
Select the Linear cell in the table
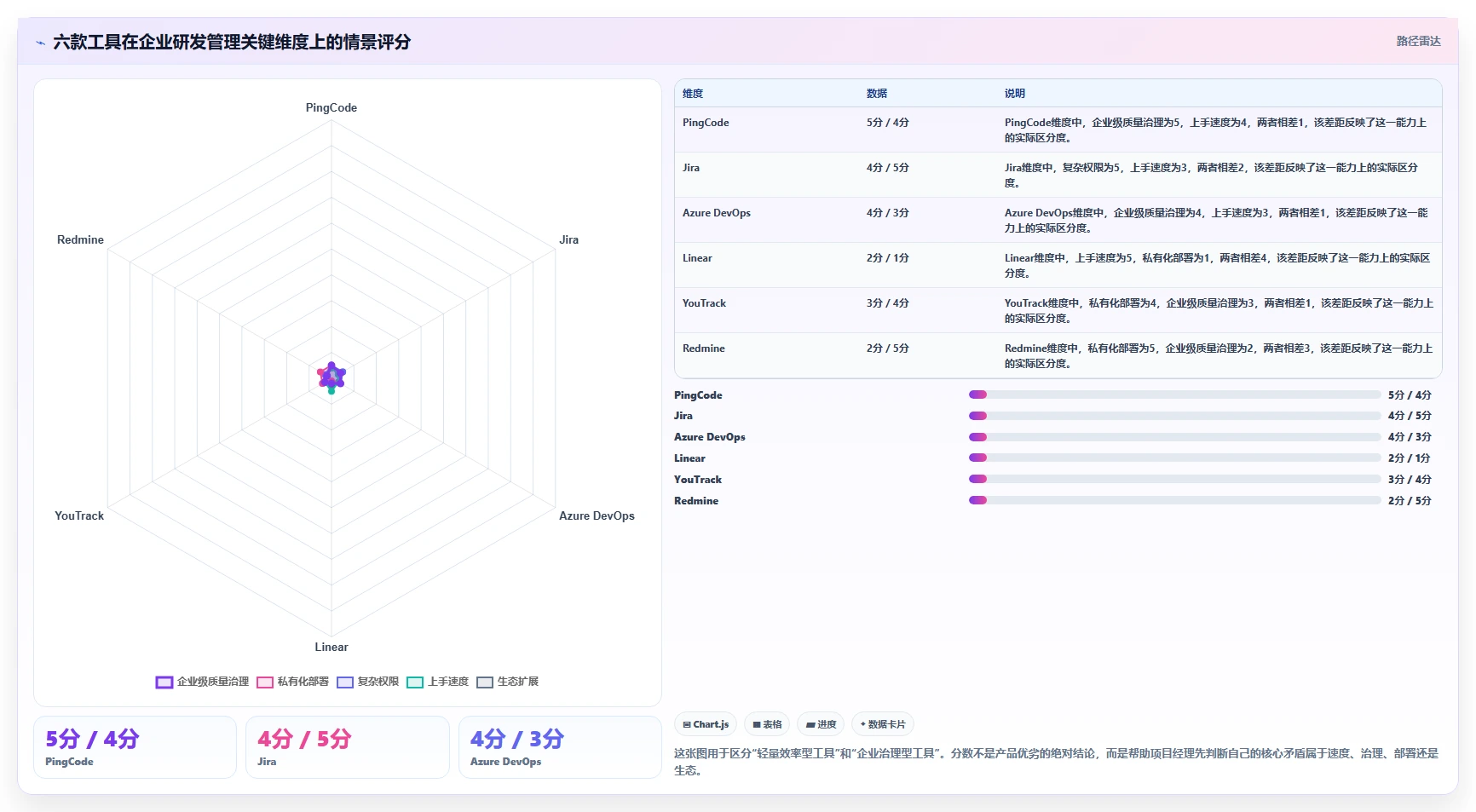(697, 258)
